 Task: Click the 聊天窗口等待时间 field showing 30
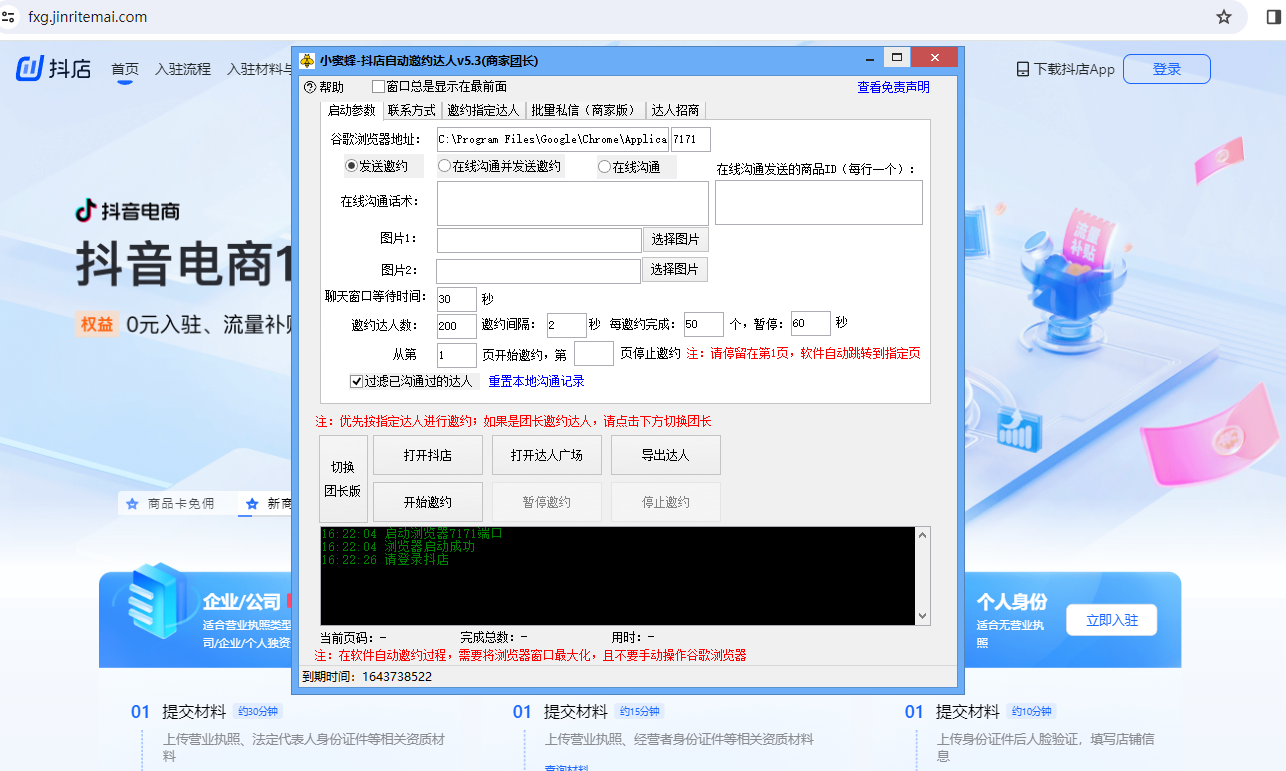pyautogui.click(x=457, y=299)
